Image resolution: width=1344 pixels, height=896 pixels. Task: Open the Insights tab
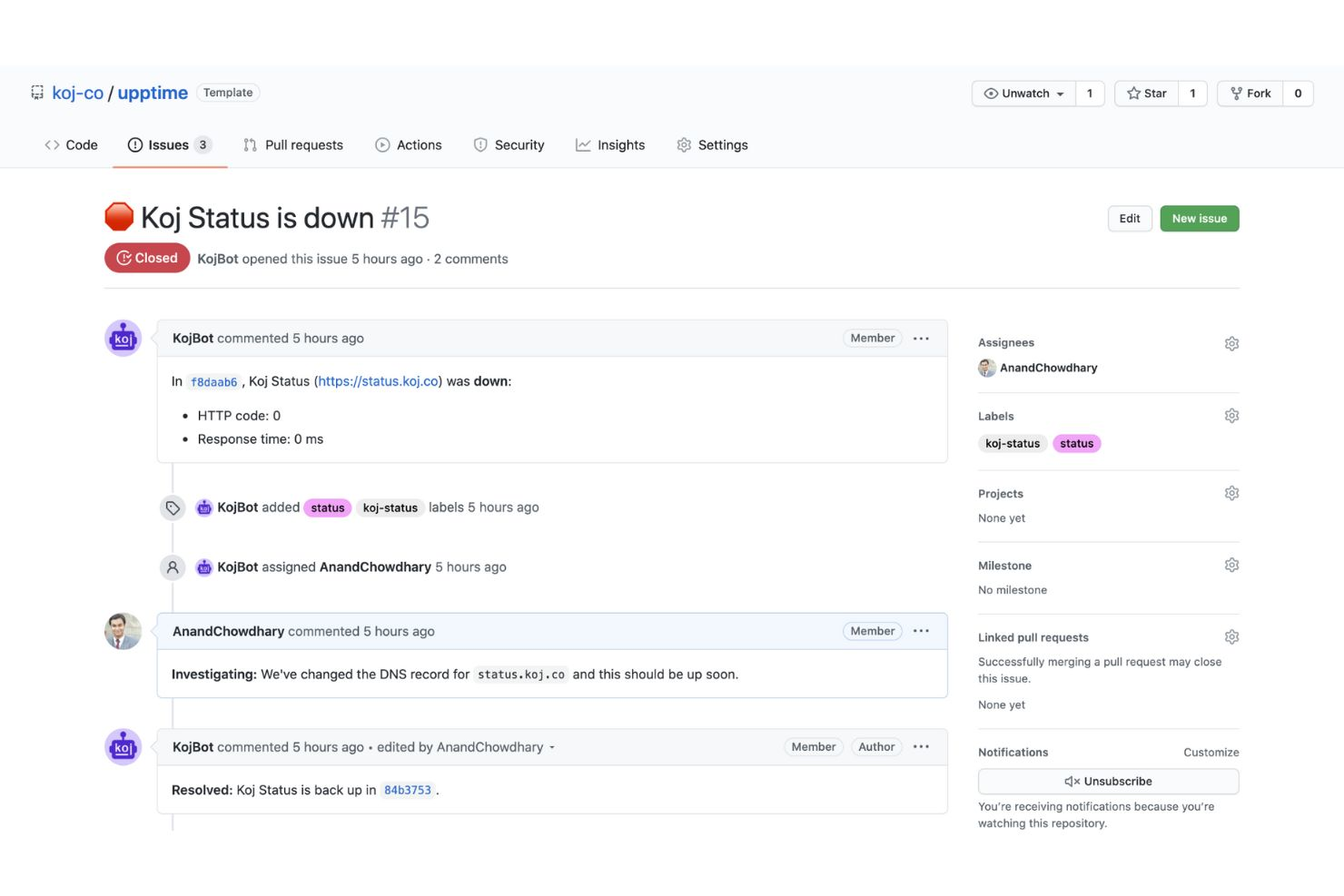[610, 145]
